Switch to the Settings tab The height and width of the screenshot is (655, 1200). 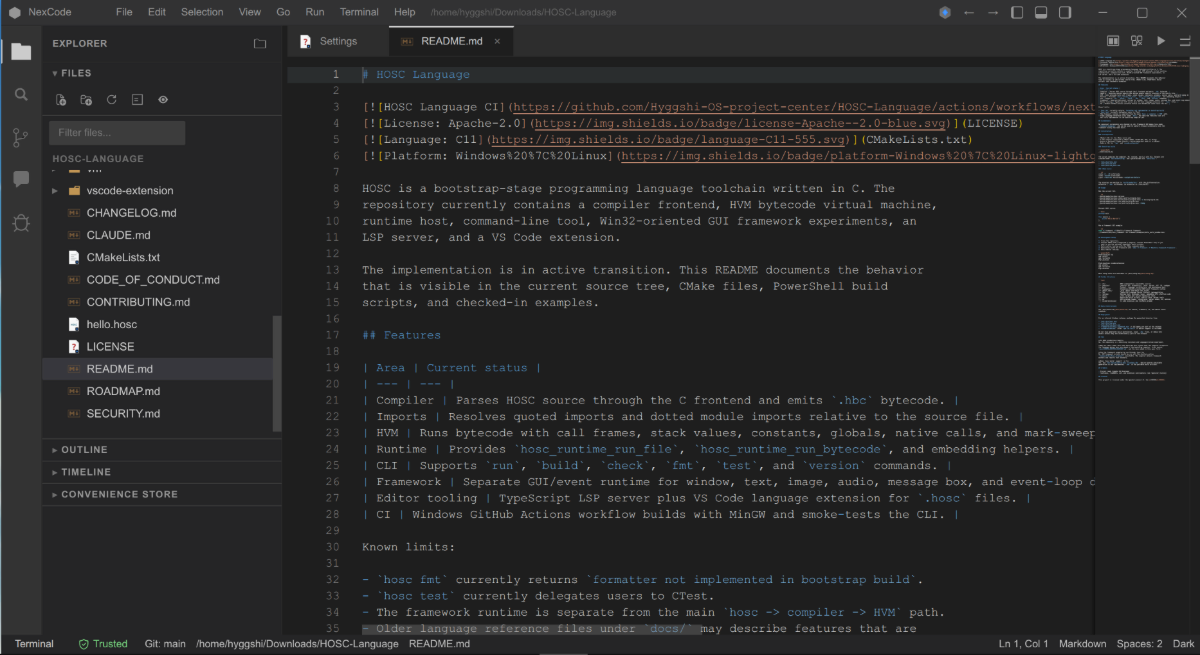coord(337,41)
